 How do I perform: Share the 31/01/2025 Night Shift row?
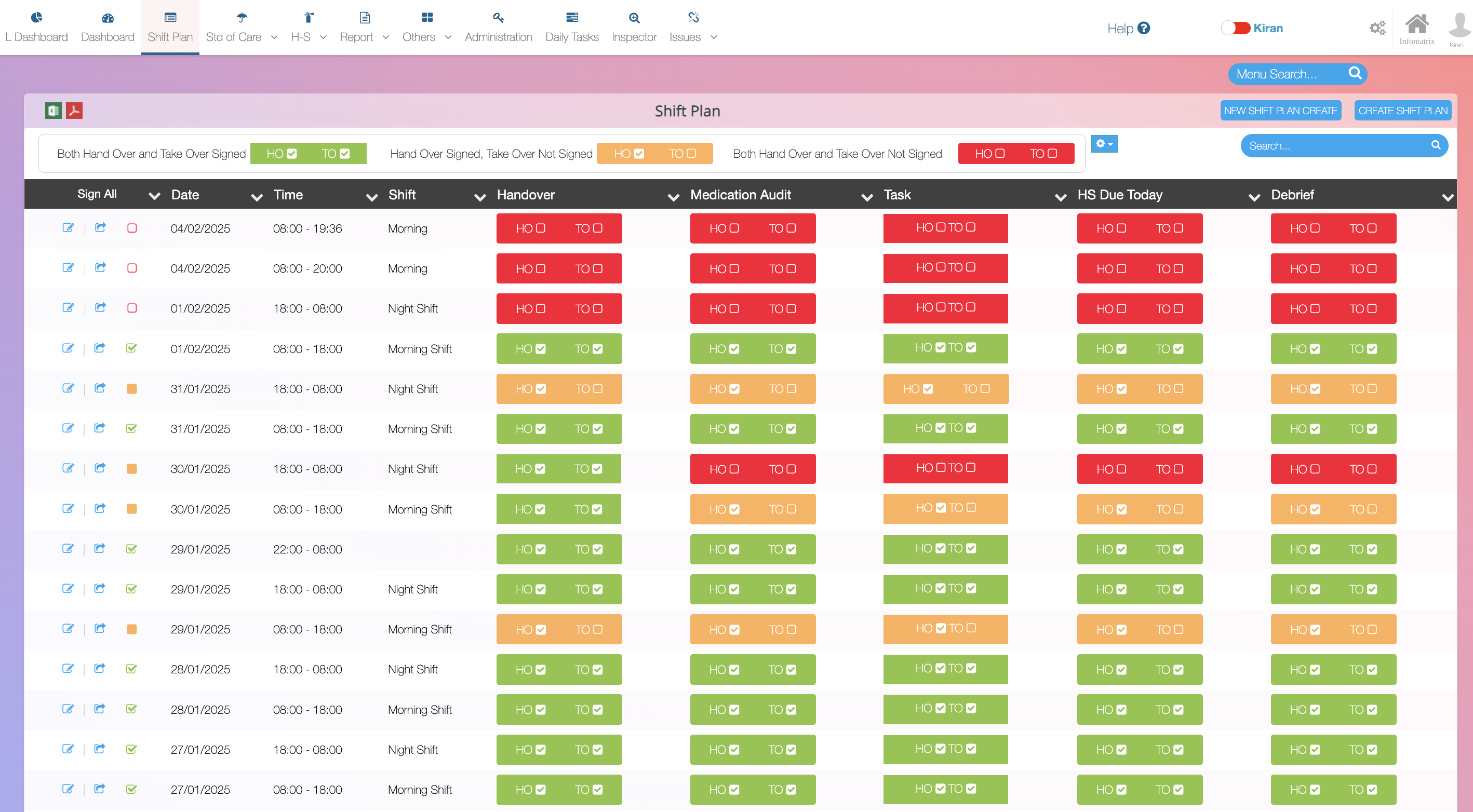100,388
